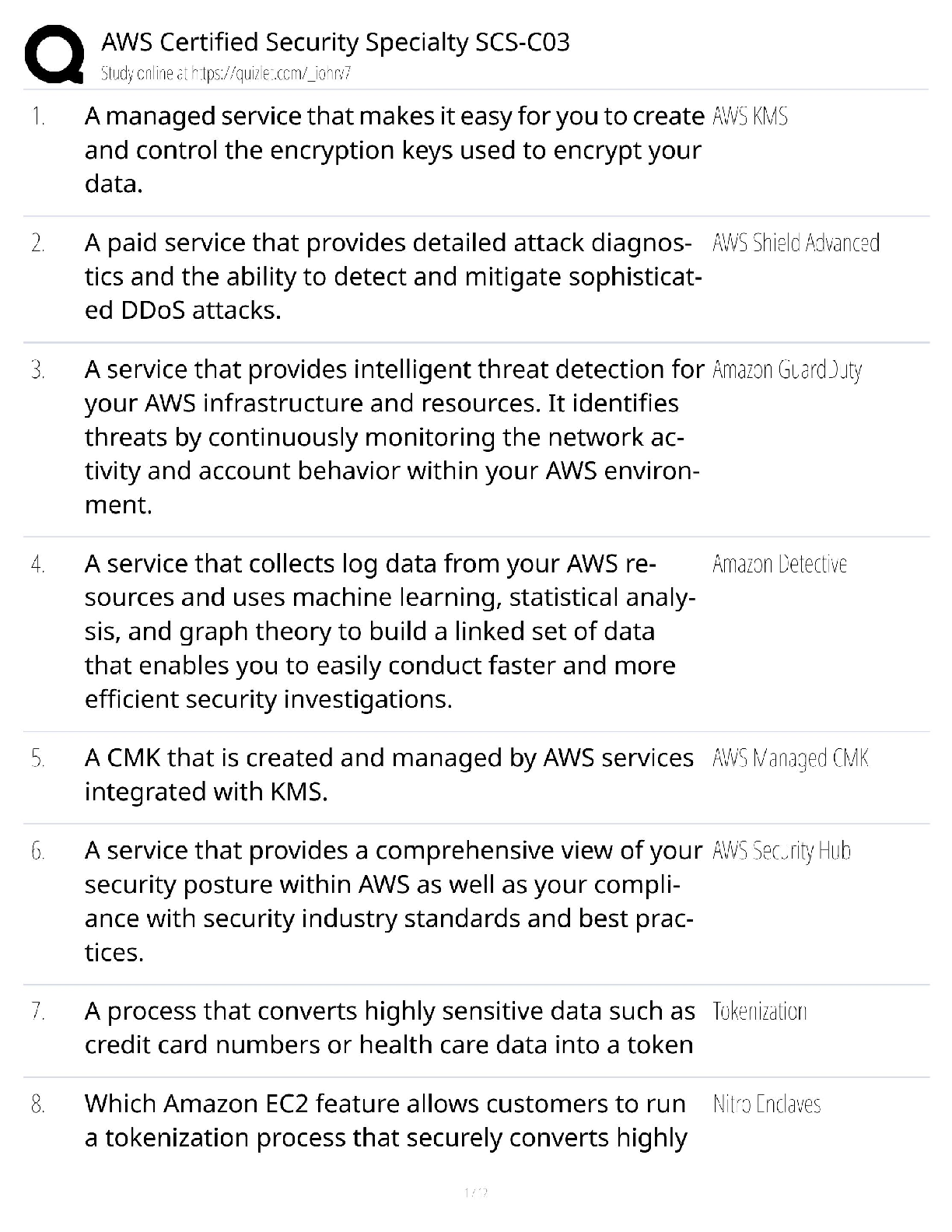Select the AWS KMS term
952x1232 pixels.
pyautogui.click(x=750, y=117)
